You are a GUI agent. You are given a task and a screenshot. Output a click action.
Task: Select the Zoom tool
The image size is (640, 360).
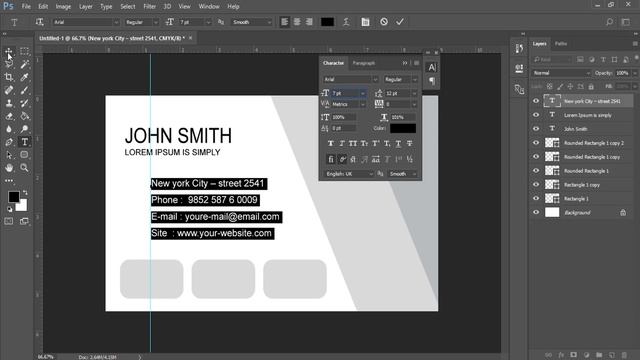click(24, 168)
